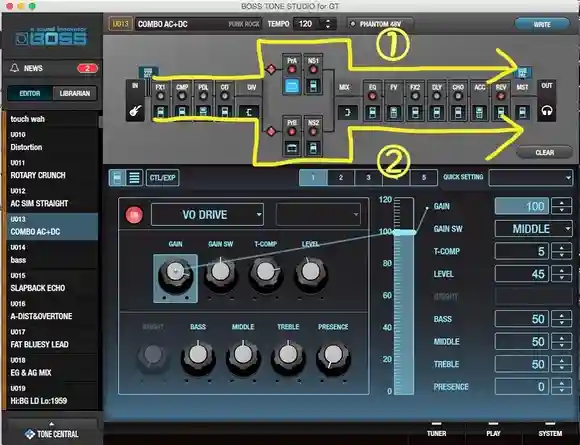The height and width of the screenshot is (445, 580).
Task: Click the CLEAR button
Action: 544,152
